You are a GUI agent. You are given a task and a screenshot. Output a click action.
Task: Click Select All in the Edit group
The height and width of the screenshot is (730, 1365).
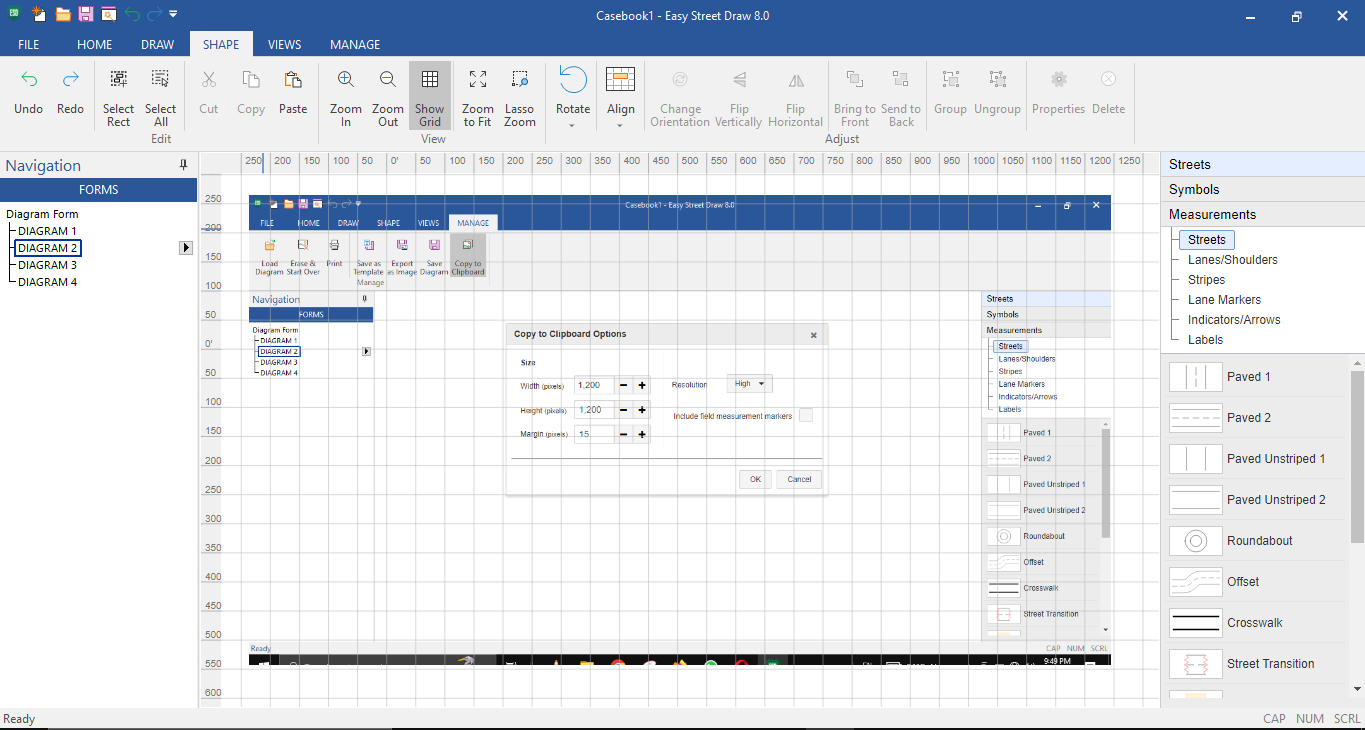pos(160,98)
